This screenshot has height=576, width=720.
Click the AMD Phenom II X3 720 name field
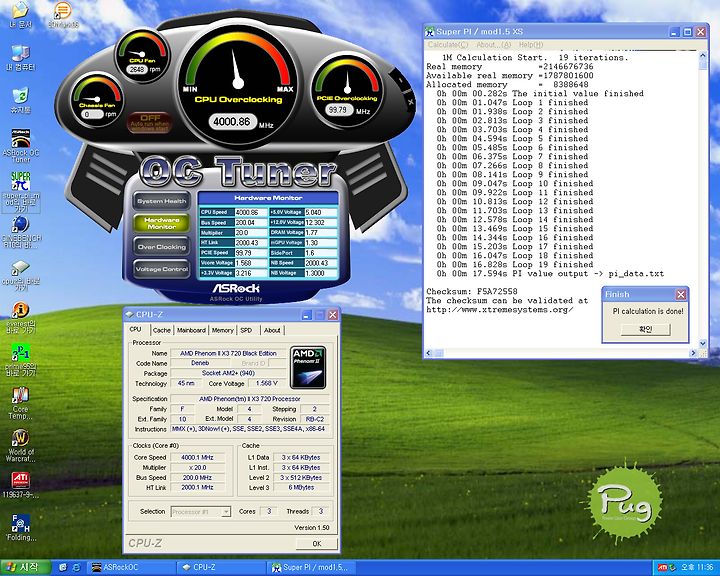(228, 353)
